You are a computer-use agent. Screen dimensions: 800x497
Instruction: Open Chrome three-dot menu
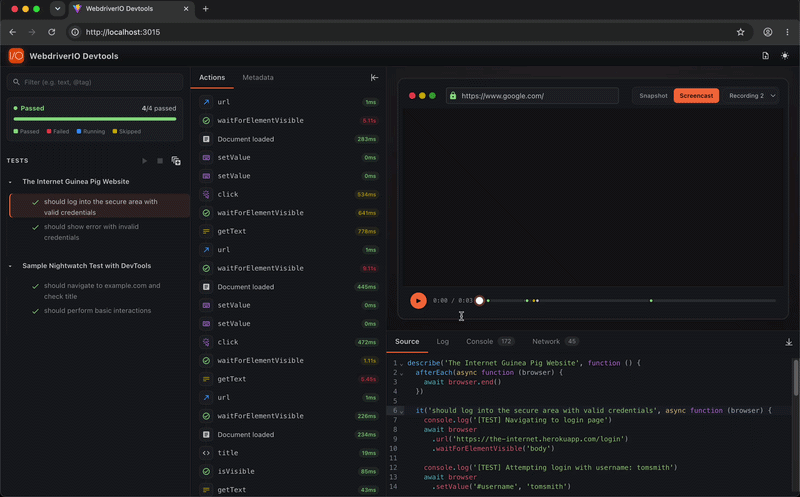point(787,32)
